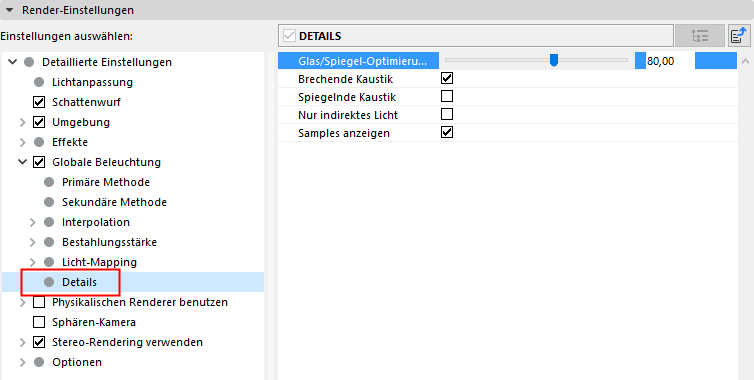Click the scroll up arrow in details list

click(745, 62)
